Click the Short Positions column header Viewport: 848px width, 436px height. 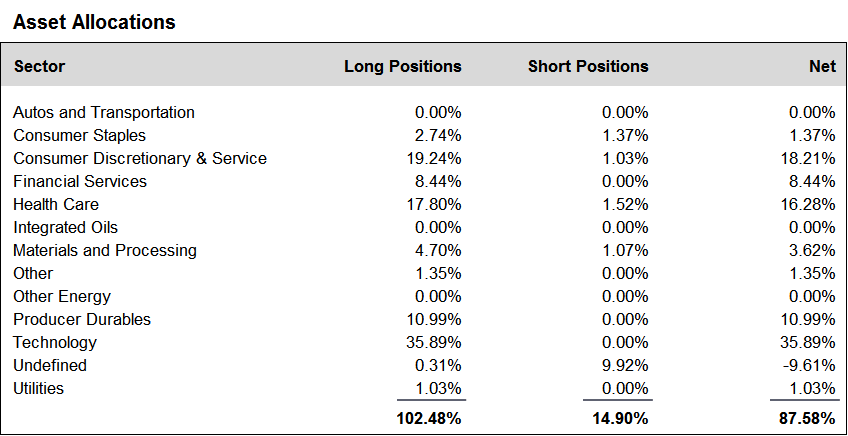tap(588, 66)
